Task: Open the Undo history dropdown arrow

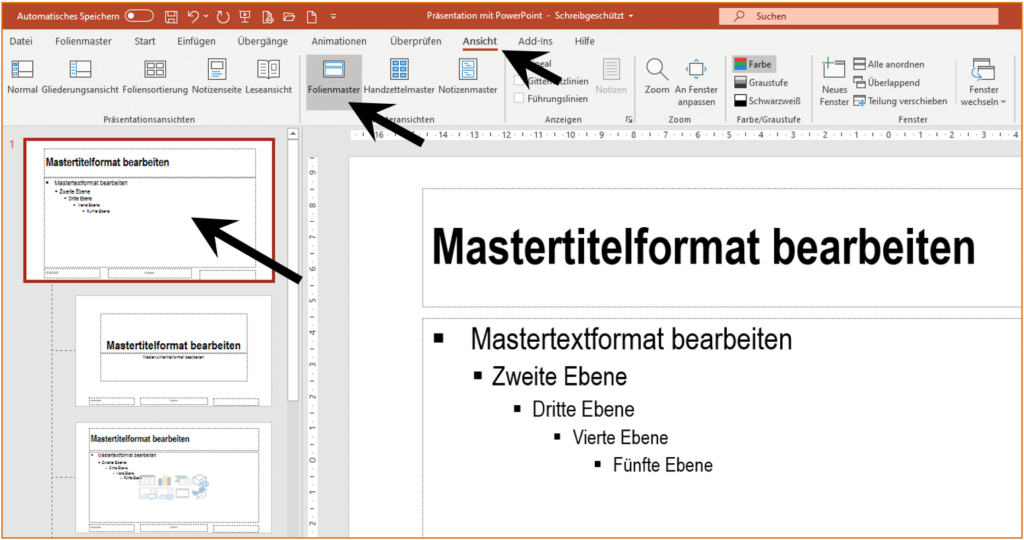Action: click(x=206, y=16)
